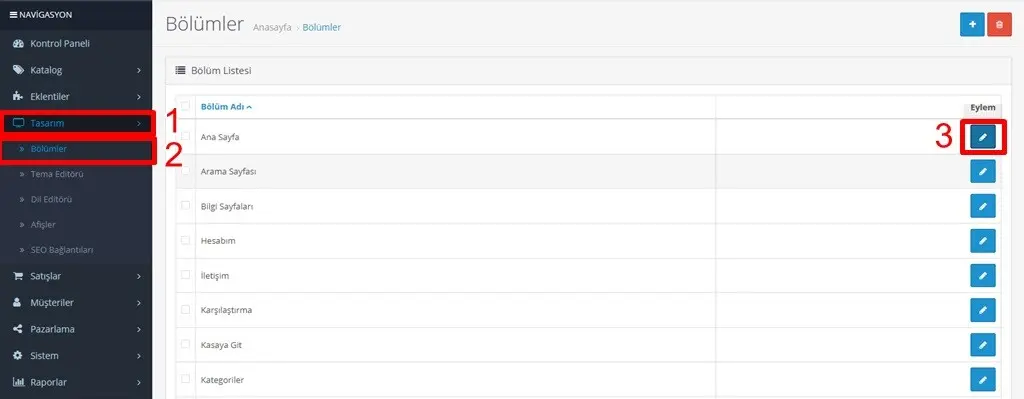Edit the Arama Sayfası layout with pencil

tap(983, 171)
